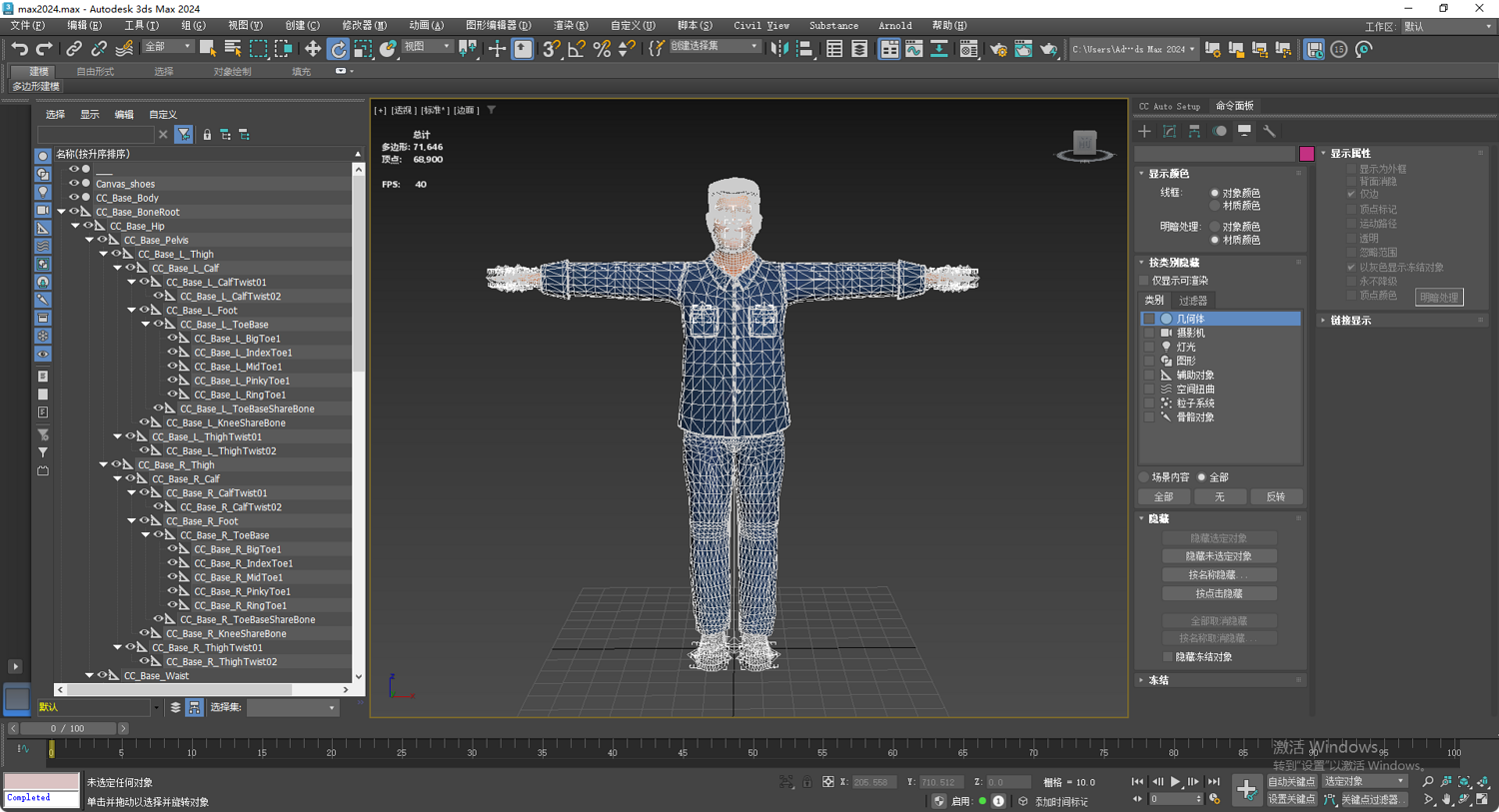
Task: Click the Play Animation button
Action: tap(1175, 782)
